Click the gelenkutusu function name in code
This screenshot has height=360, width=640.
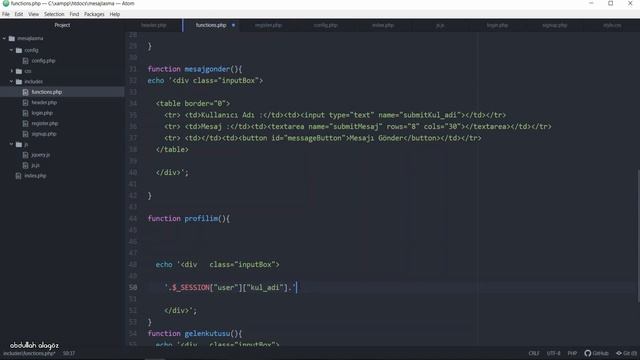pyautogui.click(x=207, y=334)
